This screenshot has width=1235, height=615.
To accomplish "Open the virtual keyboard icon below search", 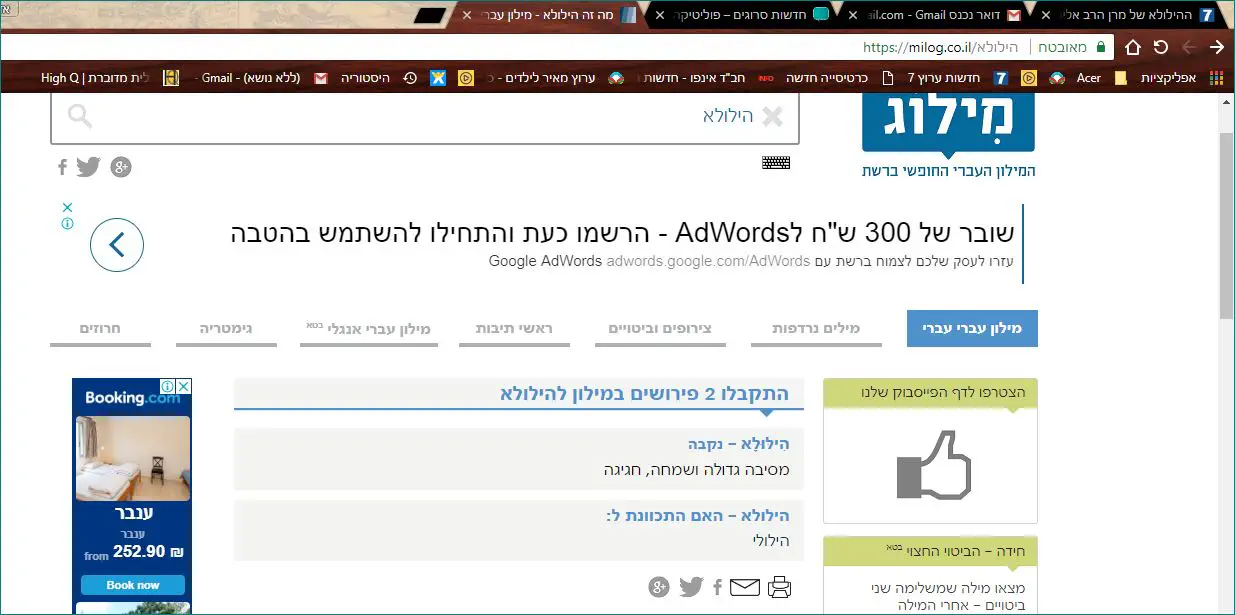I will coord(776,162).
